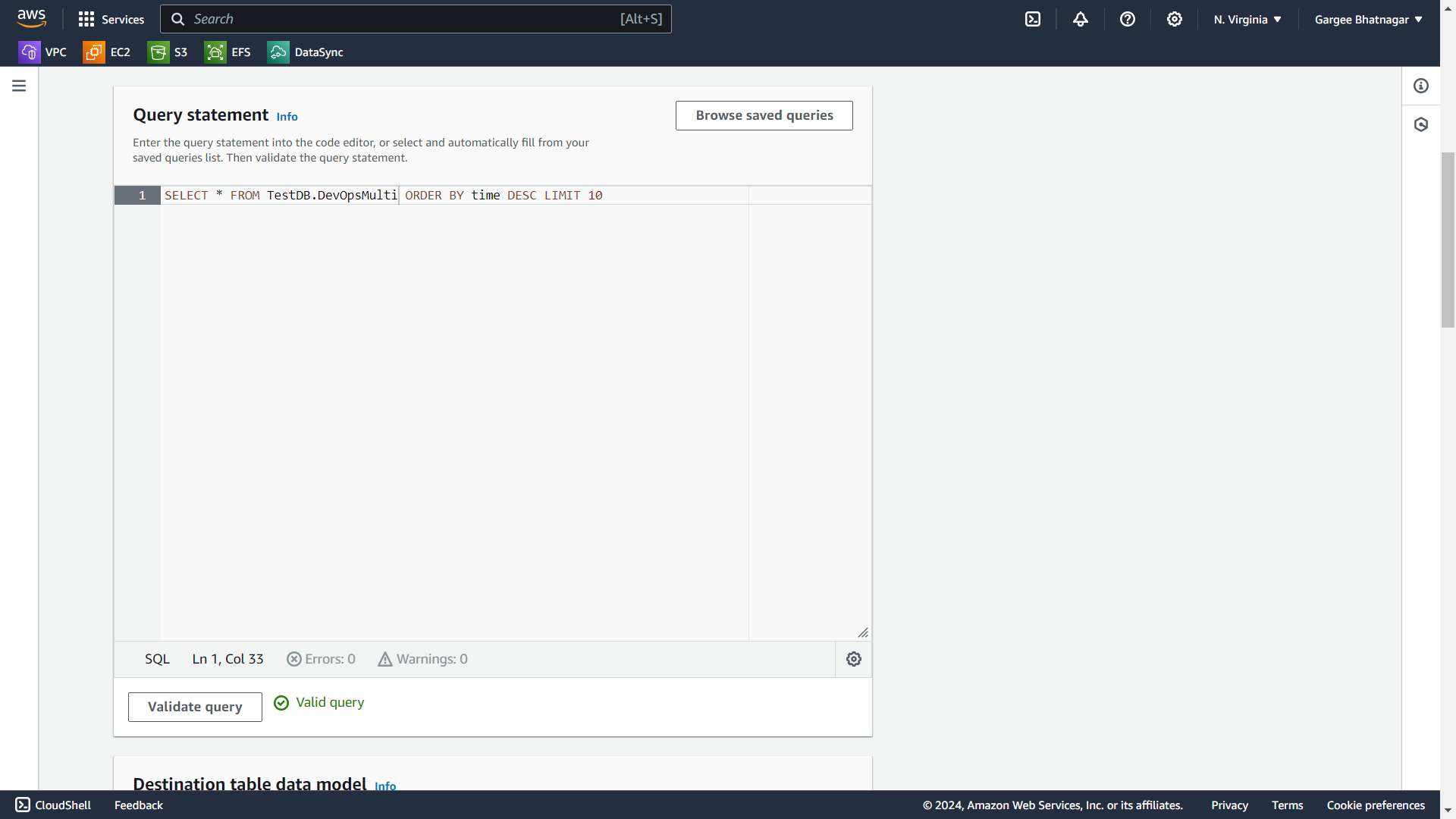
Task: Open code editor preferences gear
Action: 854,659
